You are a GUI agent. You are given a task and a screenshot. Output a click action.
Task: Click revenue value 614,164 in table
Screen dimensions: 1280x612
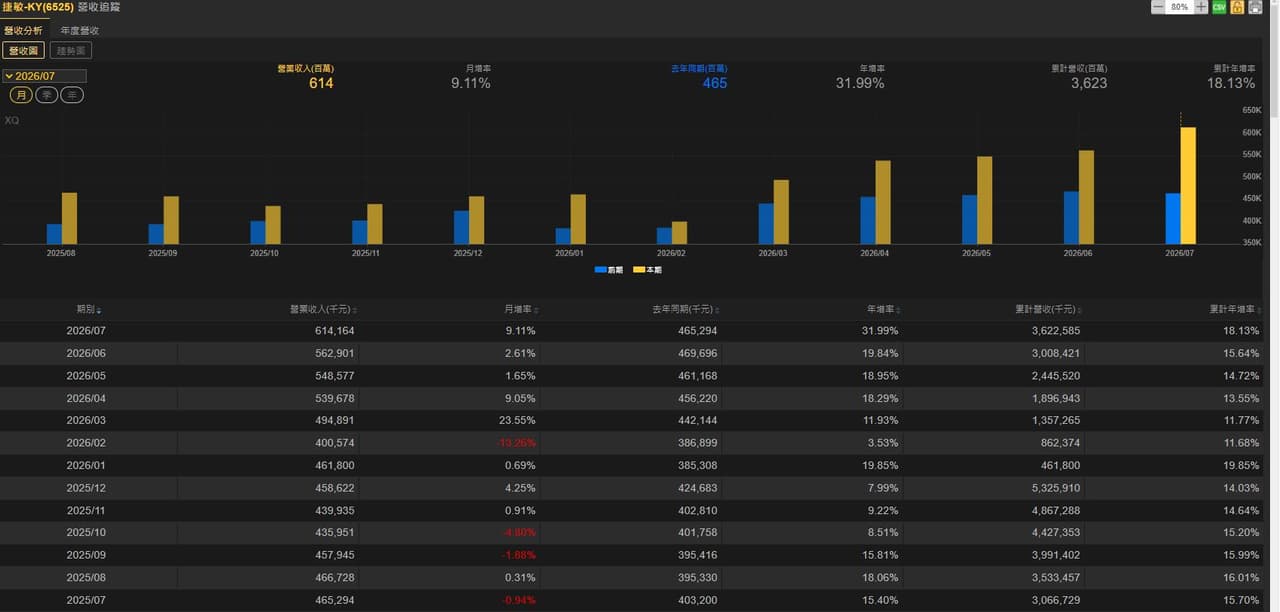[x=335, y=330]
